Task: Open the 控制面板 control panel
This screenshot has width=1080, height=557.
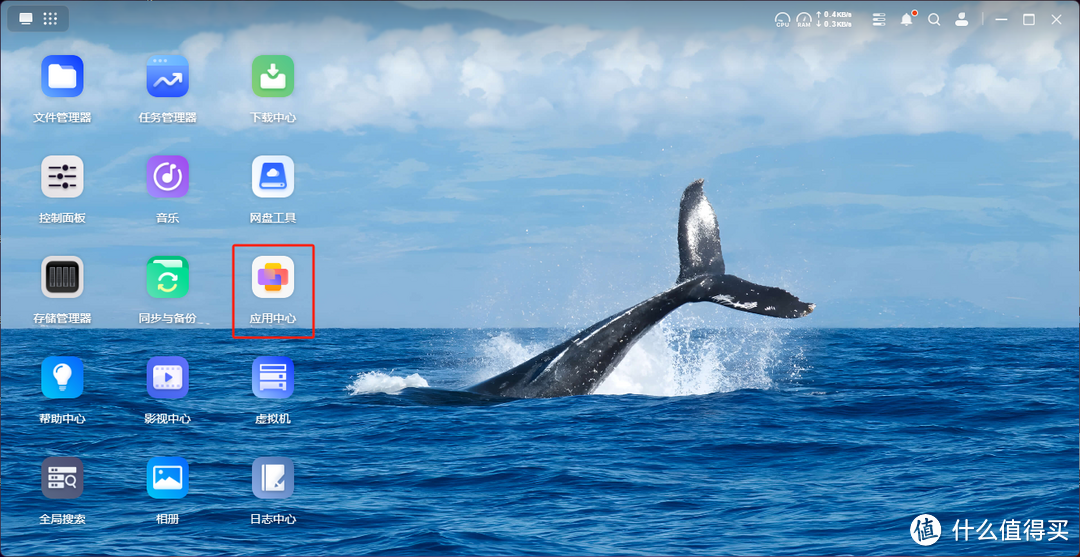Action: pyautogui.click(x=62, y=177)
